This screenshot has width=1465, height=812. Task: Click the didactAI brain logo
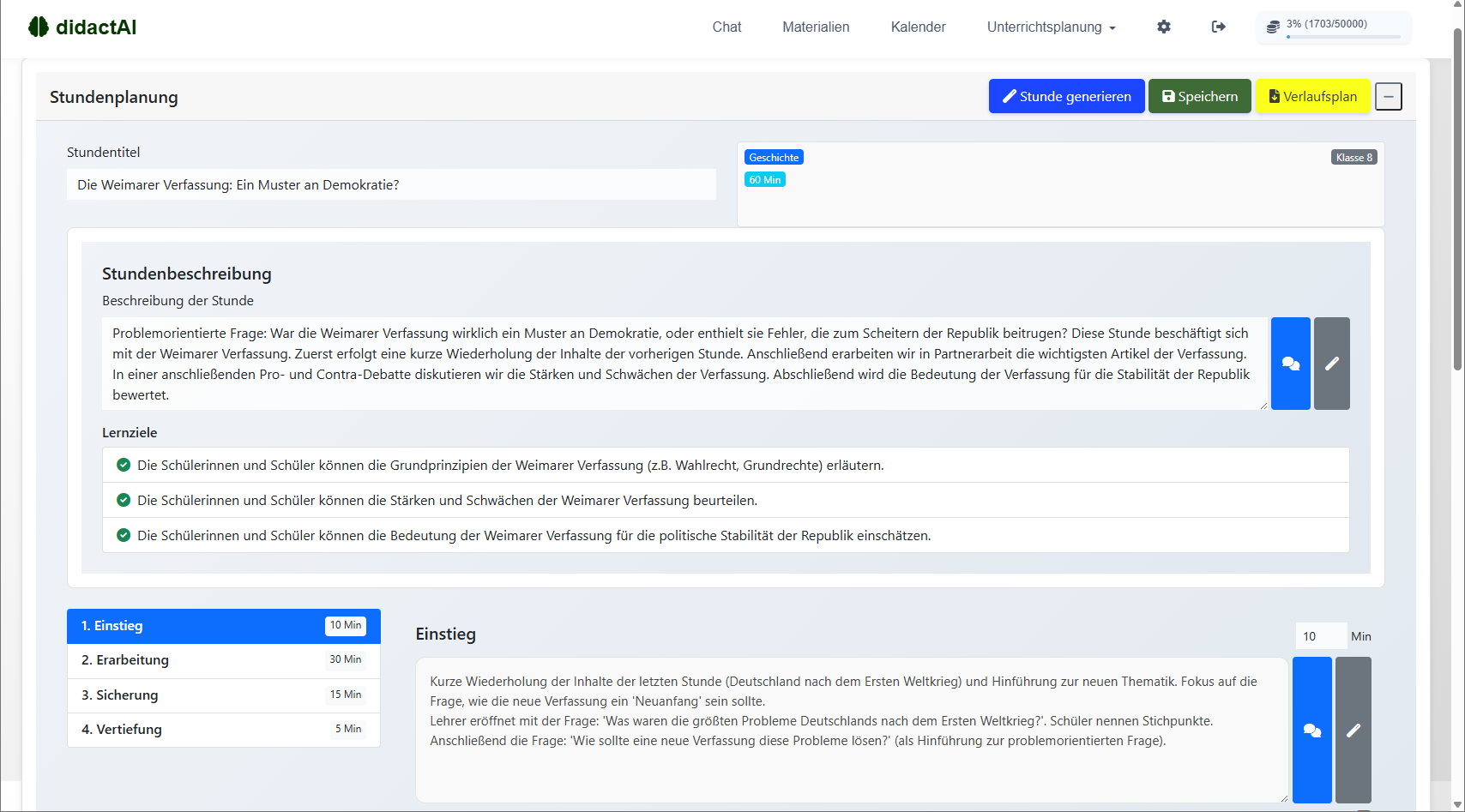(38, 27)
